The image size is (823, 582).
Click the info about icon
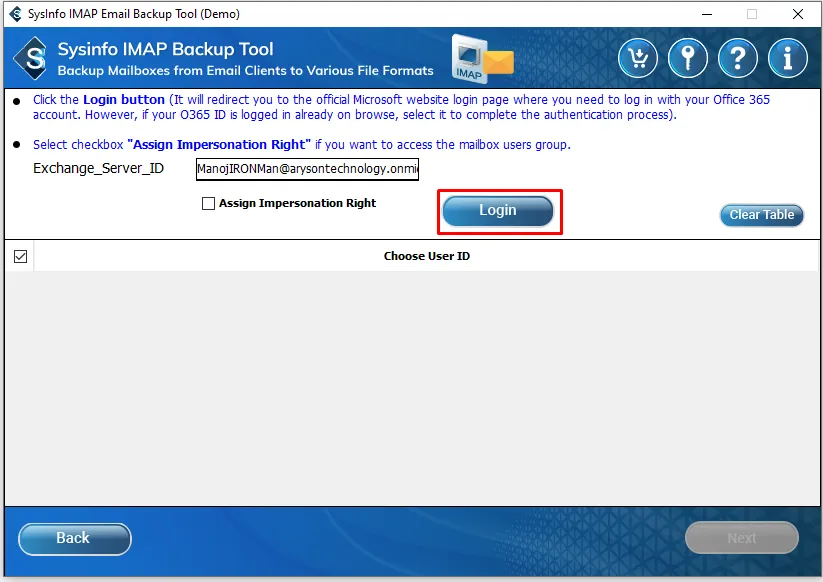[787, 58]
